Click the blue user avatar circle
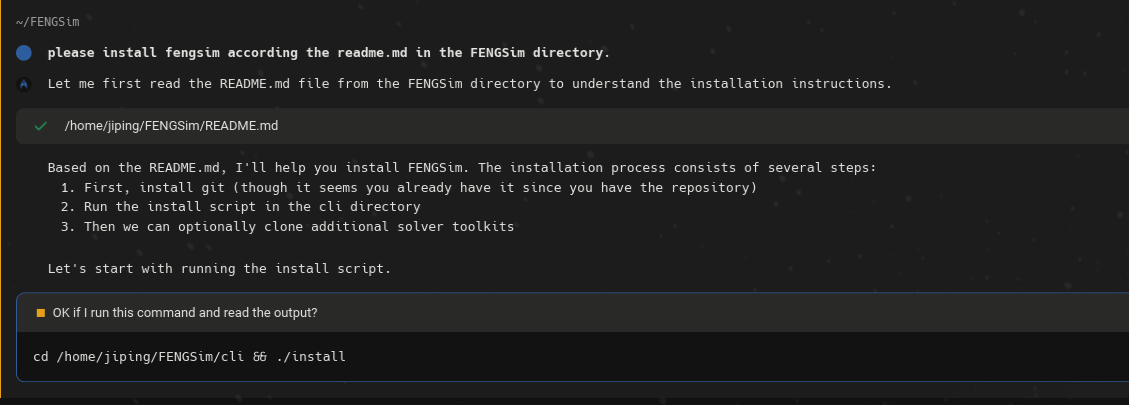 (24, 52)
